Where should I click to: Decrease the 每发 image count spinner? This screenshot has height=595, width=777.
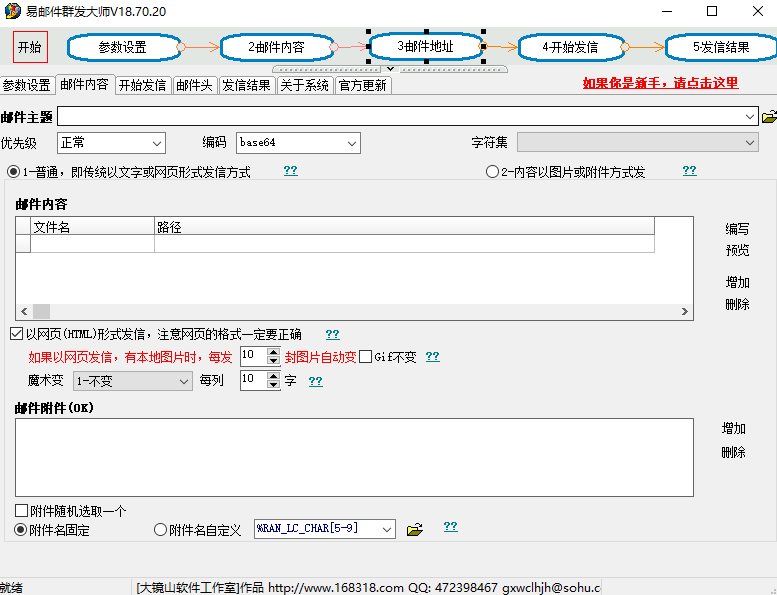click(x=273, y=361)
